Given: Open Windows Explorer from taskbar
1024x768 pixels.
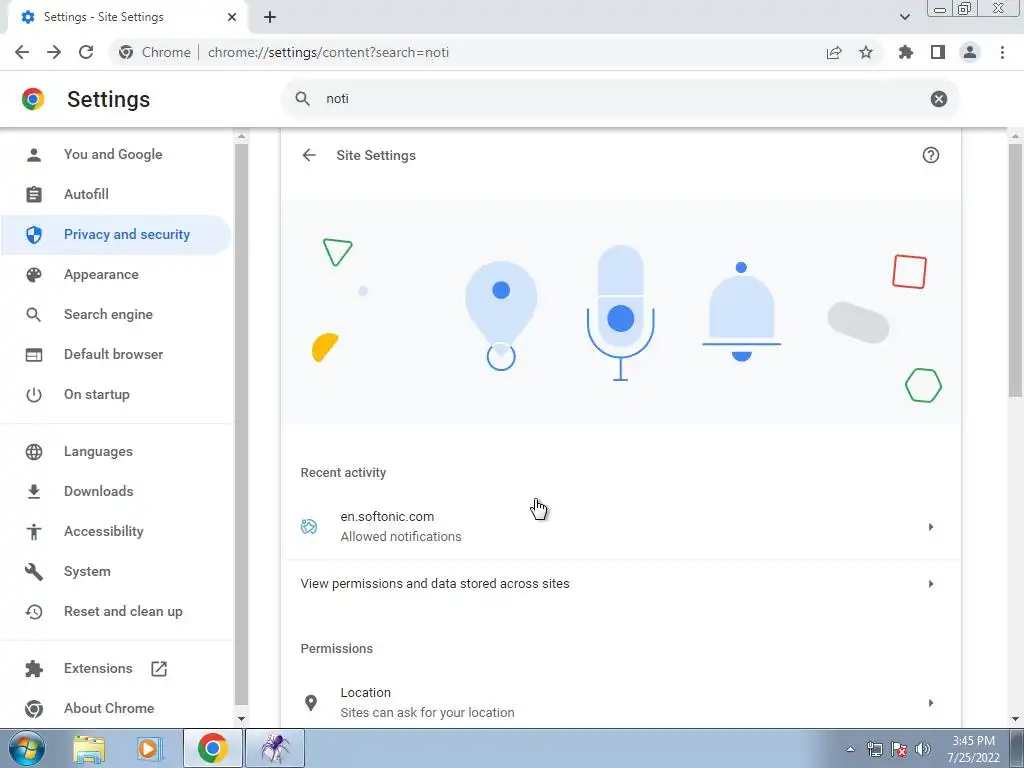Looking at the screenshot, I should (89, 748).
